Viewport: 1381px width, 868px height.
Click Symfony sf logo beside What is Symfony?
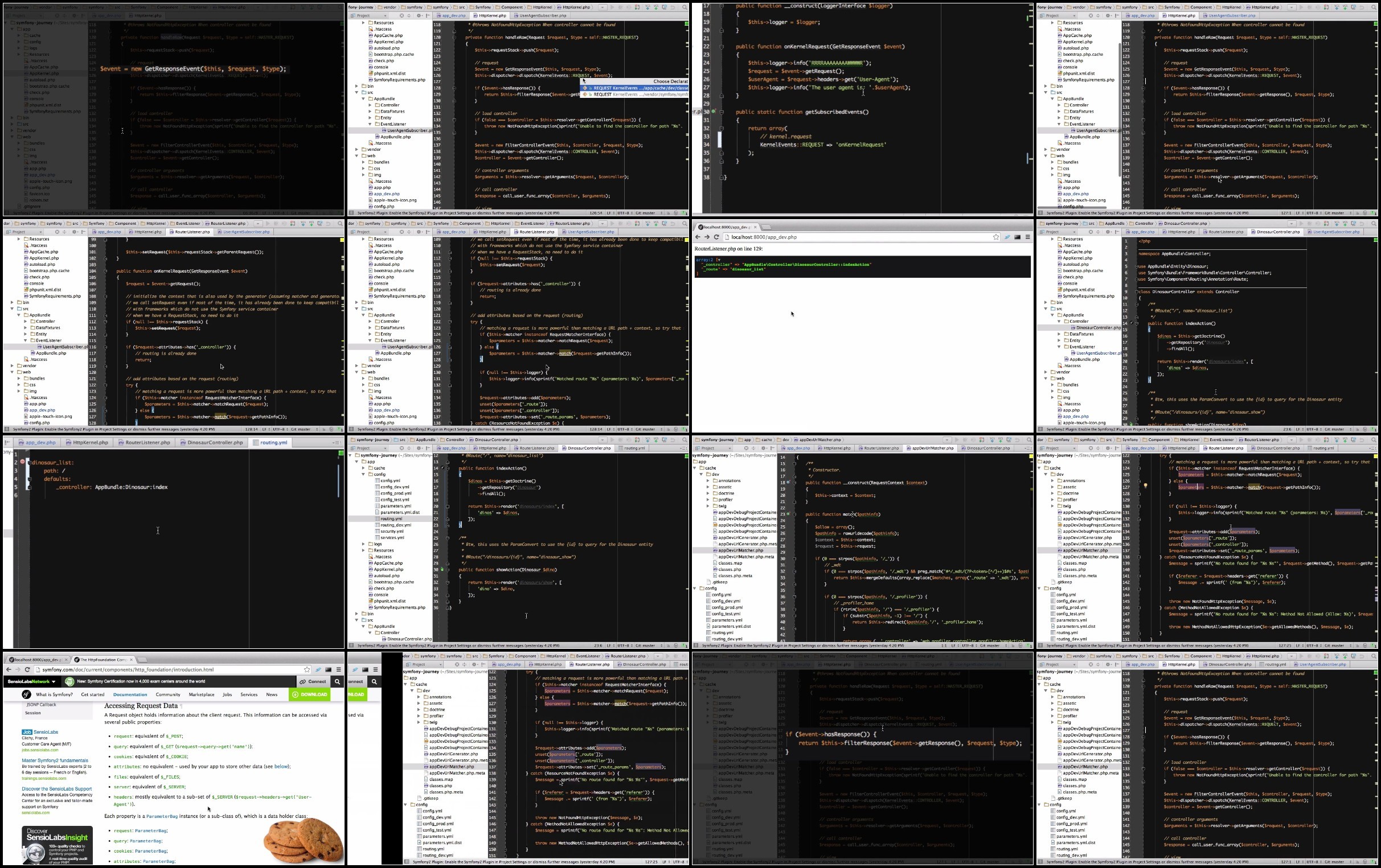point(26,694)
